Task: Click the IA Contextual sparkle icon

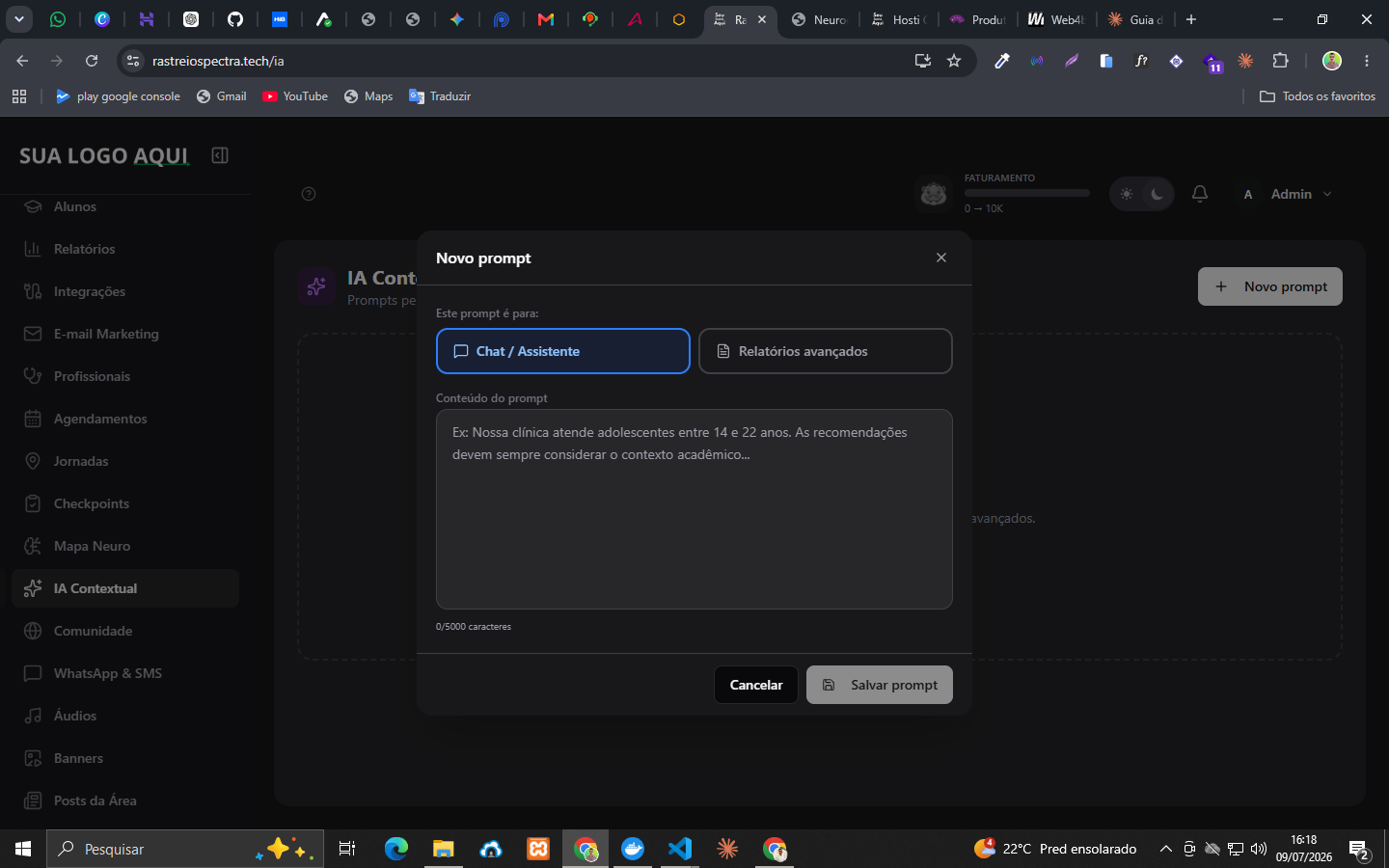Action: coord(33,588)
